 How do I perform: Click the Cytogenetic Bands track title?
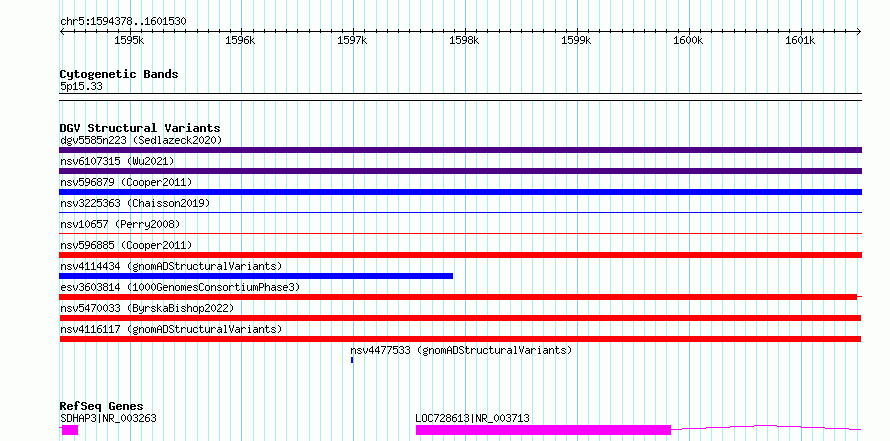119,74
